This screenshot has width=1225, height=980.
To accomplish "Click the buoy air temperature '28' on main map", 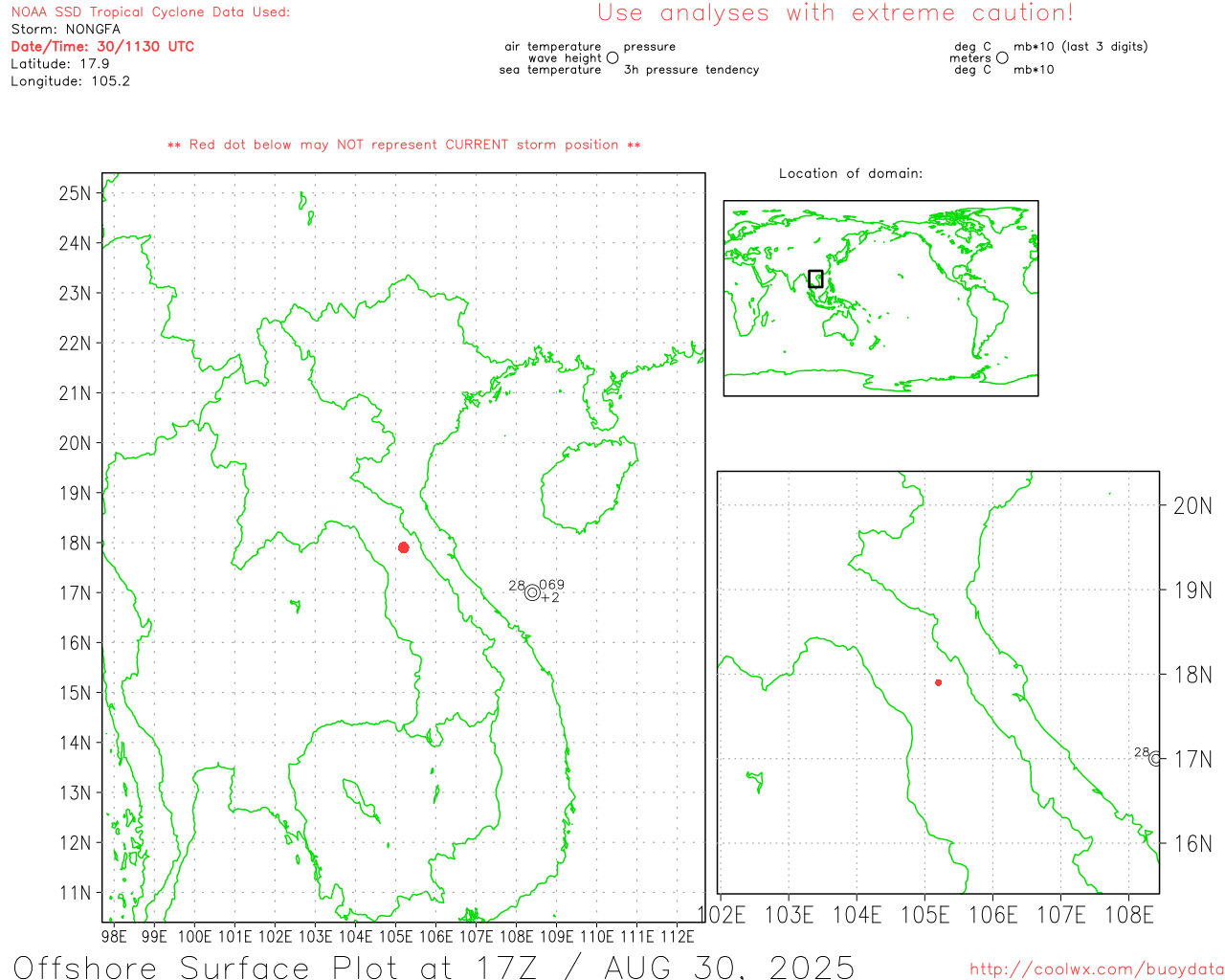I will tap(517, 586).
